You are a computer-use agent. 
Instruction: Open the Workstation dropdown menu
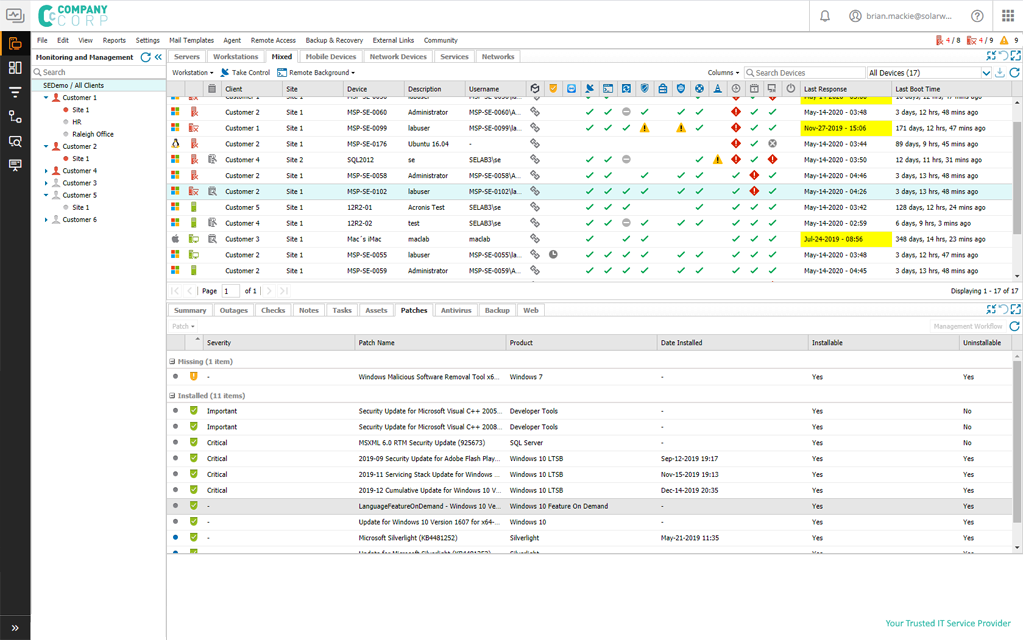(193, 72)
